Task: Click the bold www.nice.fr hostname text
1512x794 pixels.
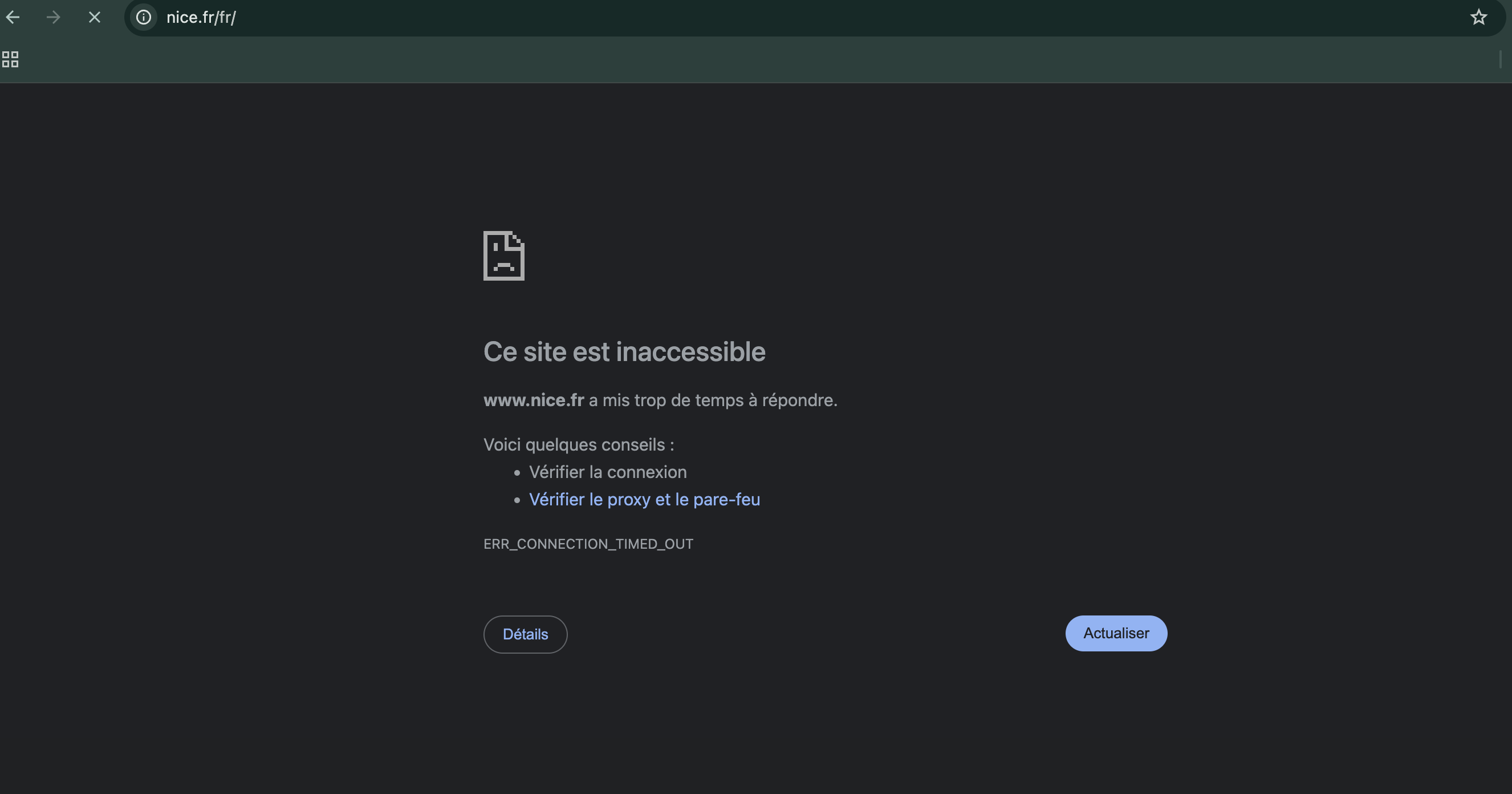Action: [534, 400]
